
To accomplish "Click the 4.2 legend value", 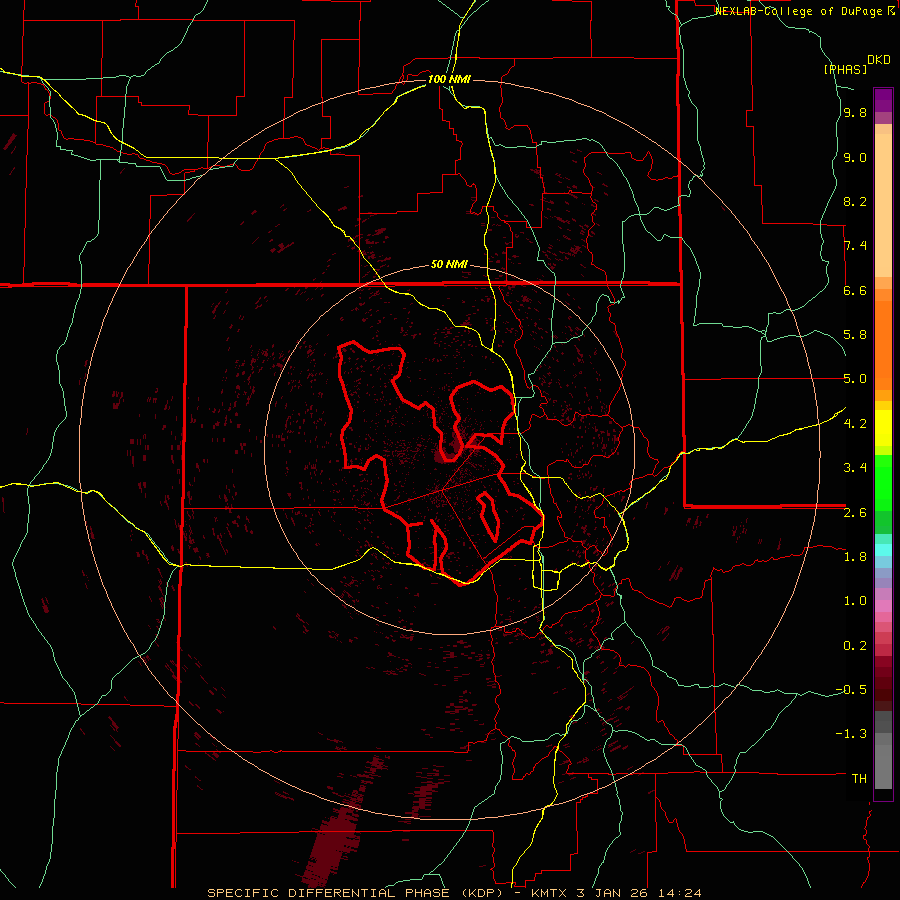I will click(855, 424).
